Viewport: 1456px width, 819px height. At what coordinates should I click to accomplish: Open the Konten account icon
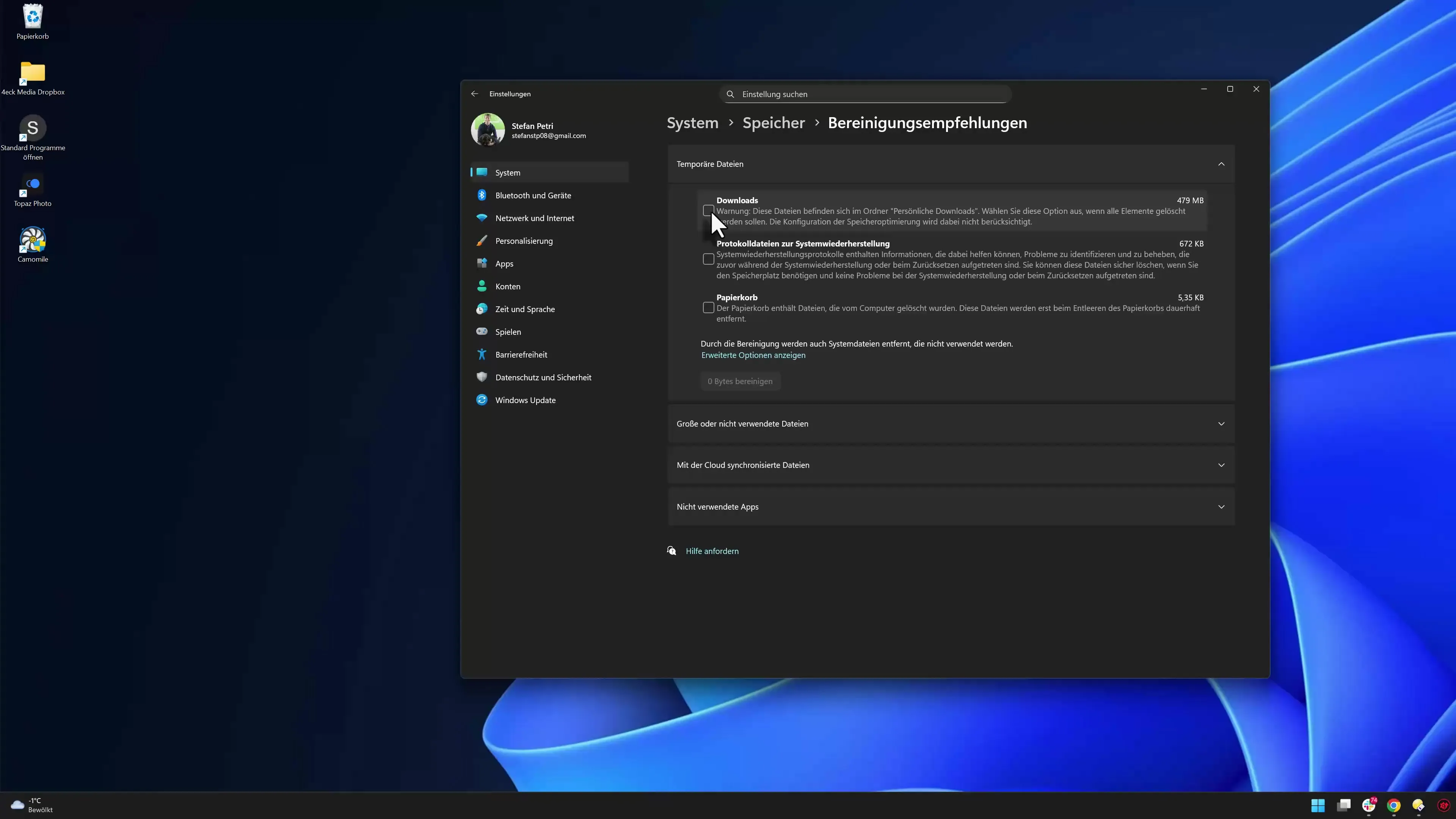482,286
